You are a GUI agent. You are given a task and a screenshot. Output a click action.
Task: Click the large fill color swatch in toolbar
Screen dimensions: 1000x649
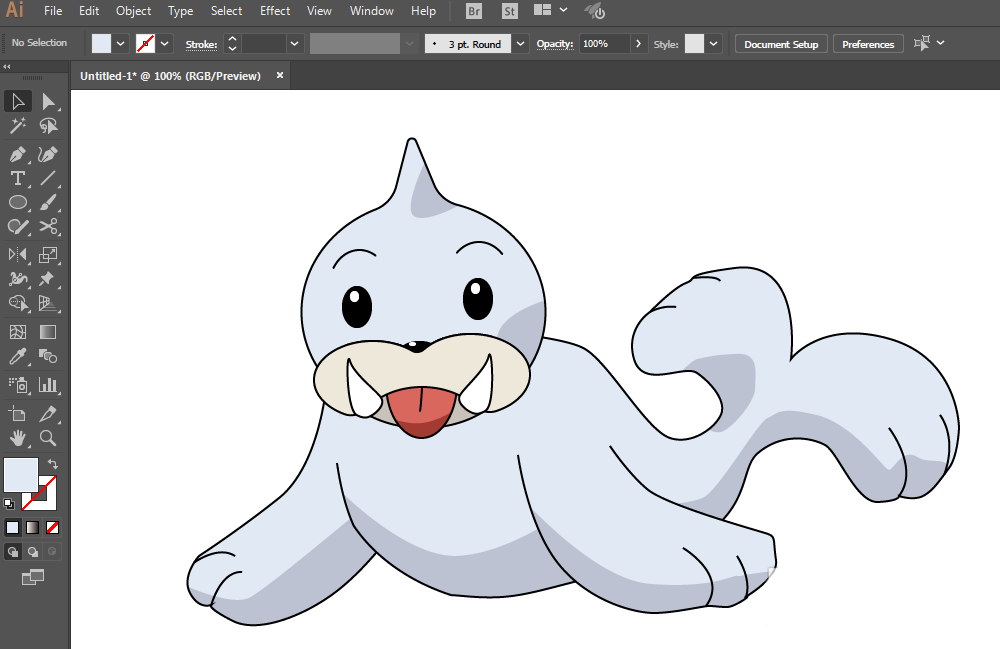(21, 475)
